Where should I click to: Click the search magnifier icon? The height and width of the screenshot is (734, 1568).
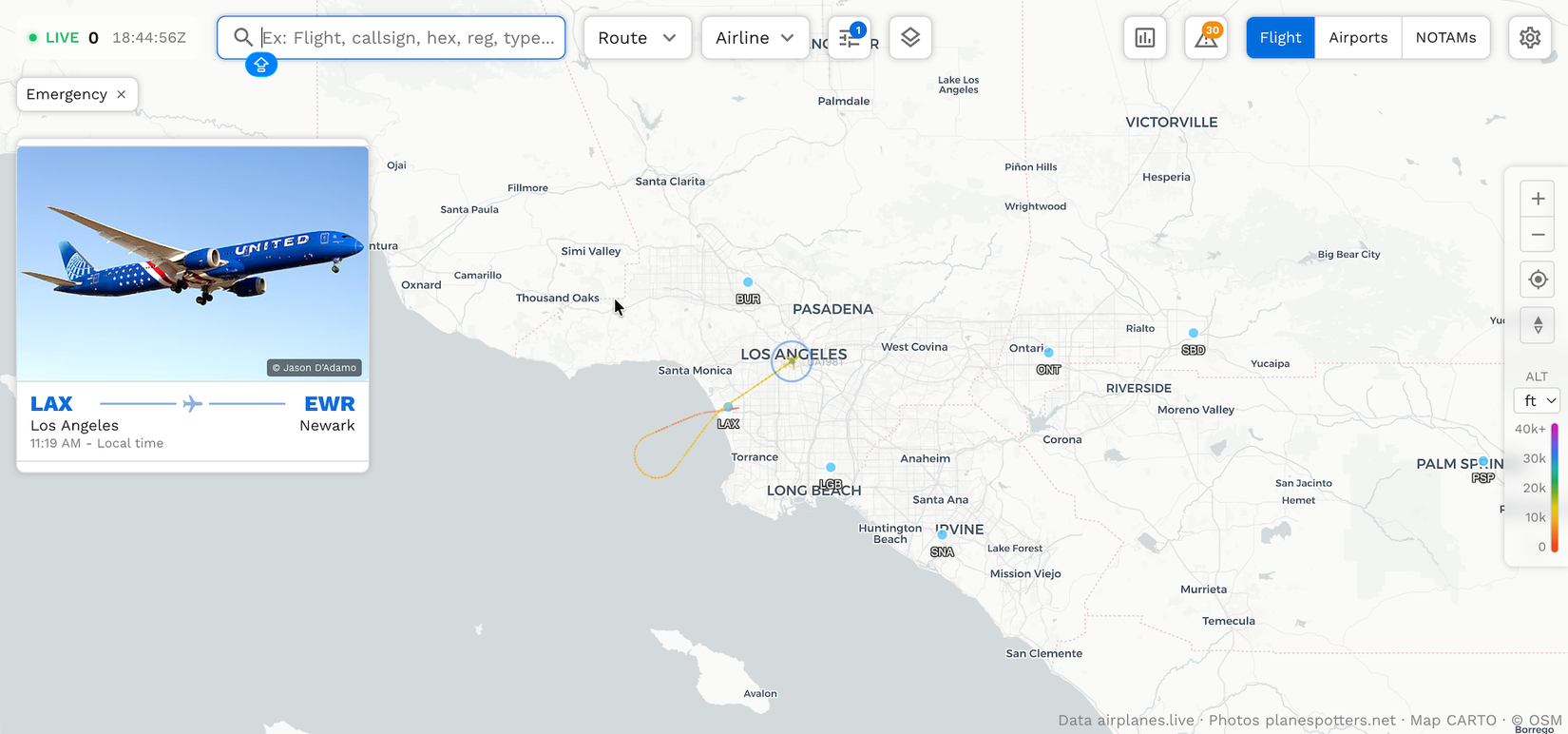tap(243, 37)
